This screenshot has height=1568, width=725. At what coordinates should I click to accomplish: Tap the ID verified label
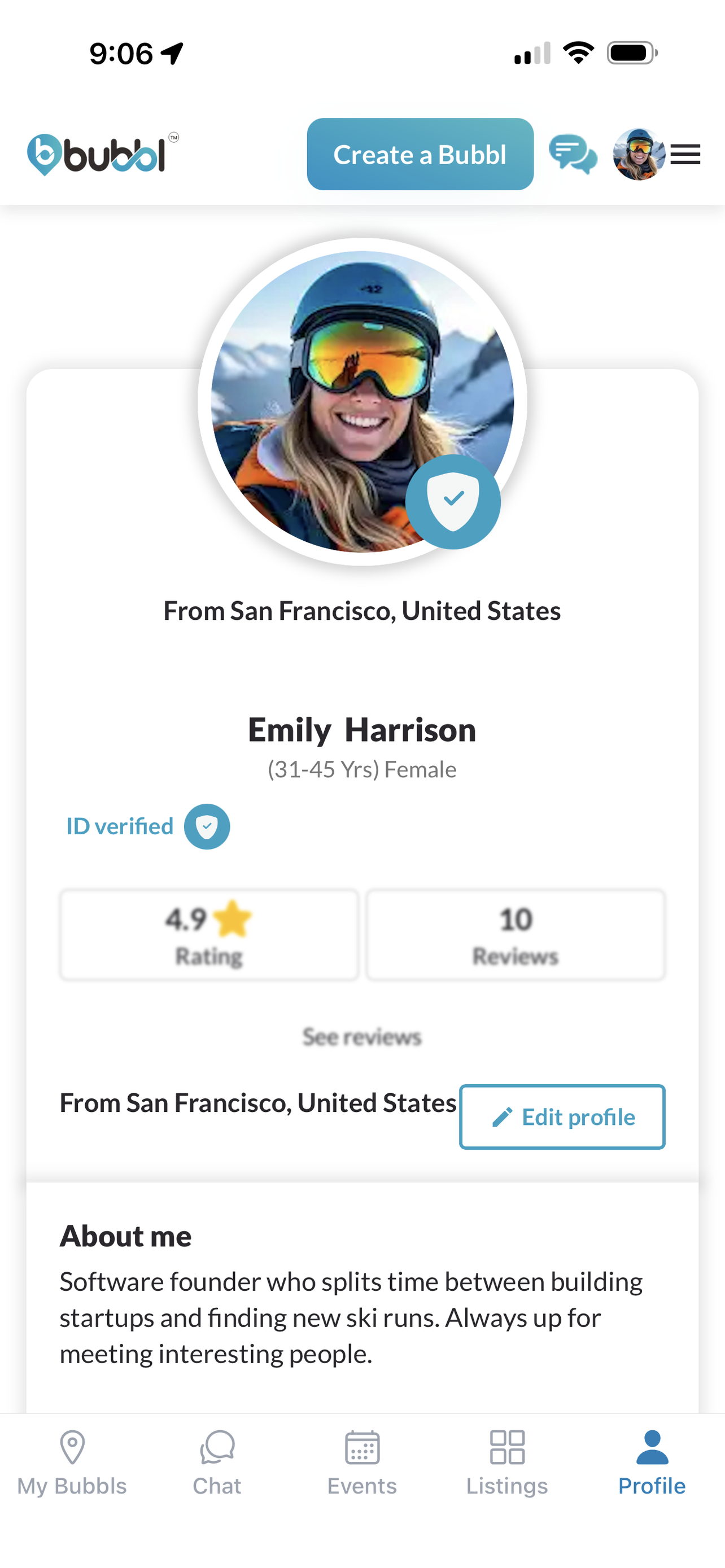(120, 826)
